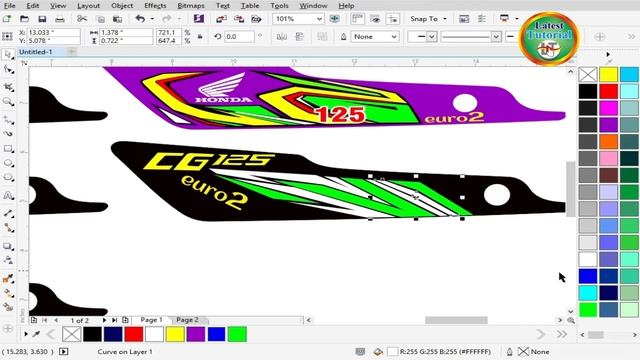Image resolution: width=640 pixels, height=360 pixels.
Task: Select the Freehand curve tool
Action: [8, 119]
